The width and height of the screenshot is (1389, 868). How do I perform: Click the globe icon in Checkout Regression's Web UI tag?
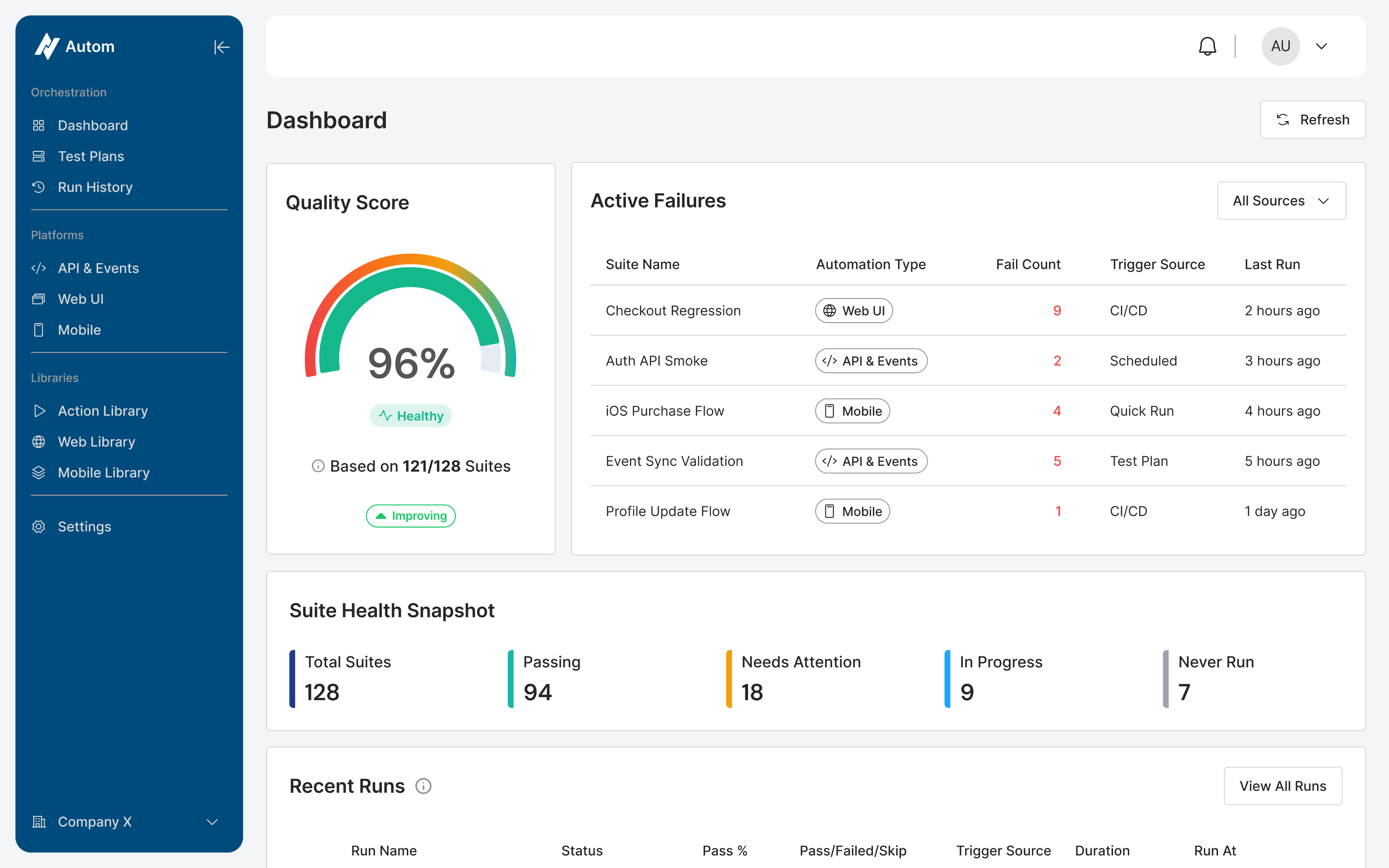829,311
